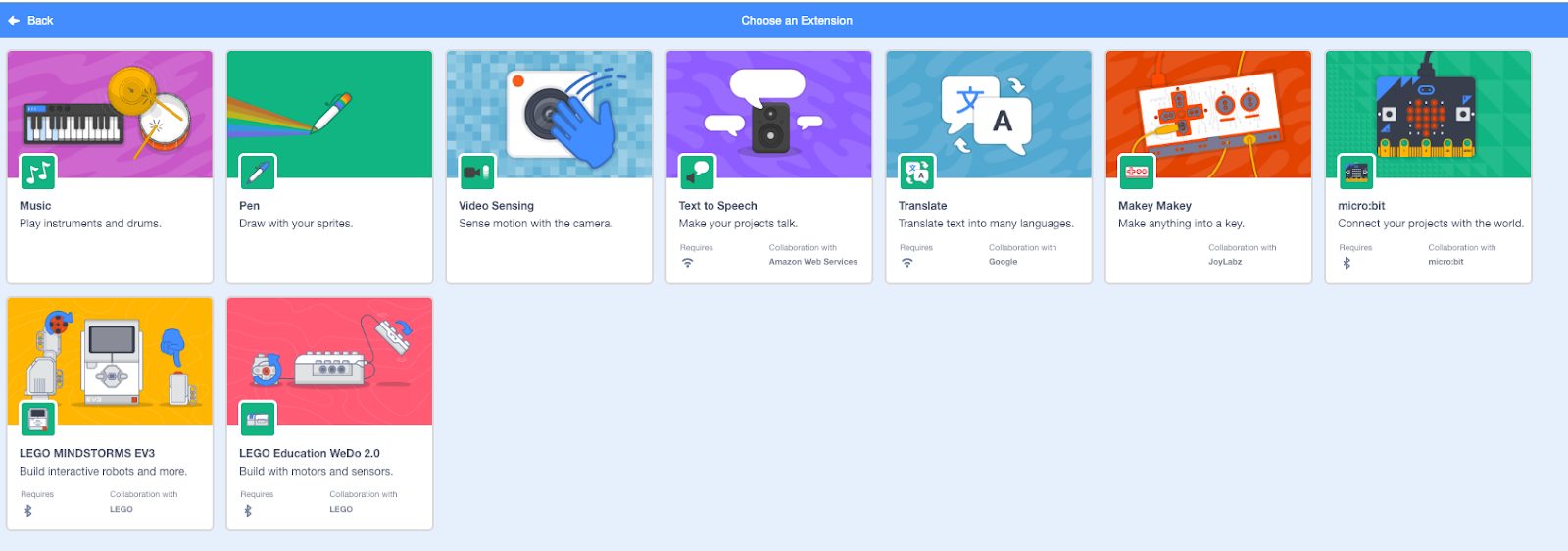This screenshot has height=551, width=1568.
Task: Select the micro:bit title
Action: click(x=1361, y=206)
